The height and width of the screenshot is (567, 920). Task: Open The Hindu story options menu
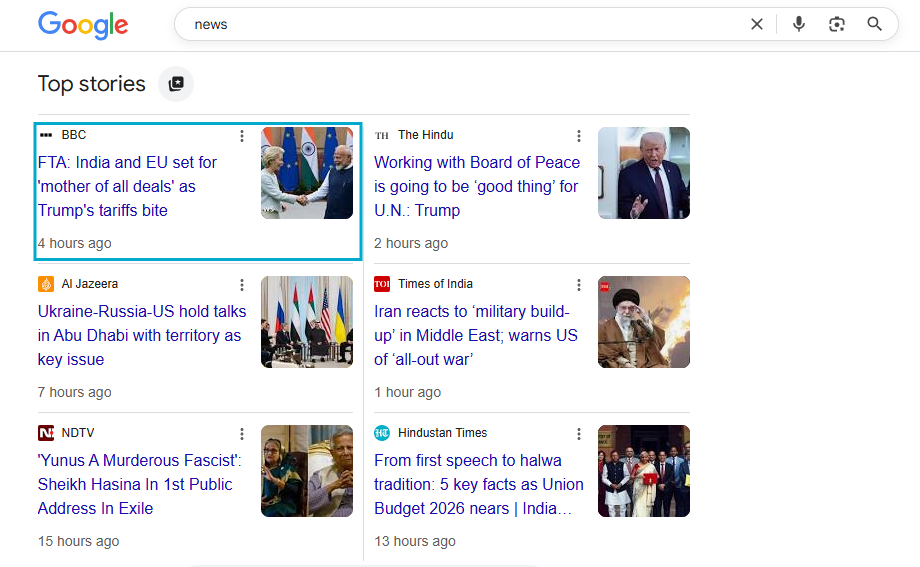click(578, 136)
